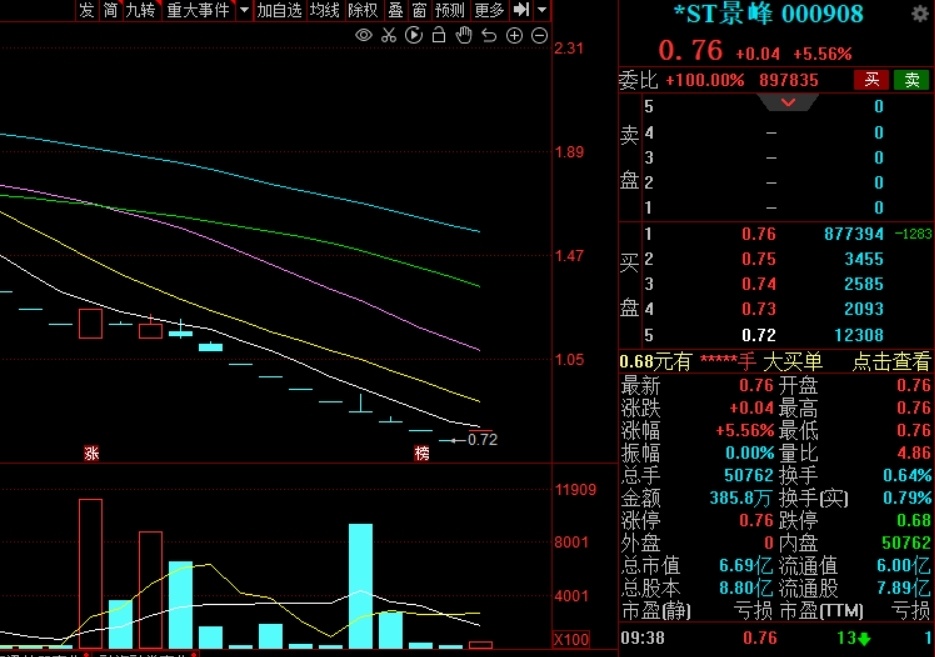Select the scissors cut tool
Viewport: 935px width, 657px height.
(389, 36)
